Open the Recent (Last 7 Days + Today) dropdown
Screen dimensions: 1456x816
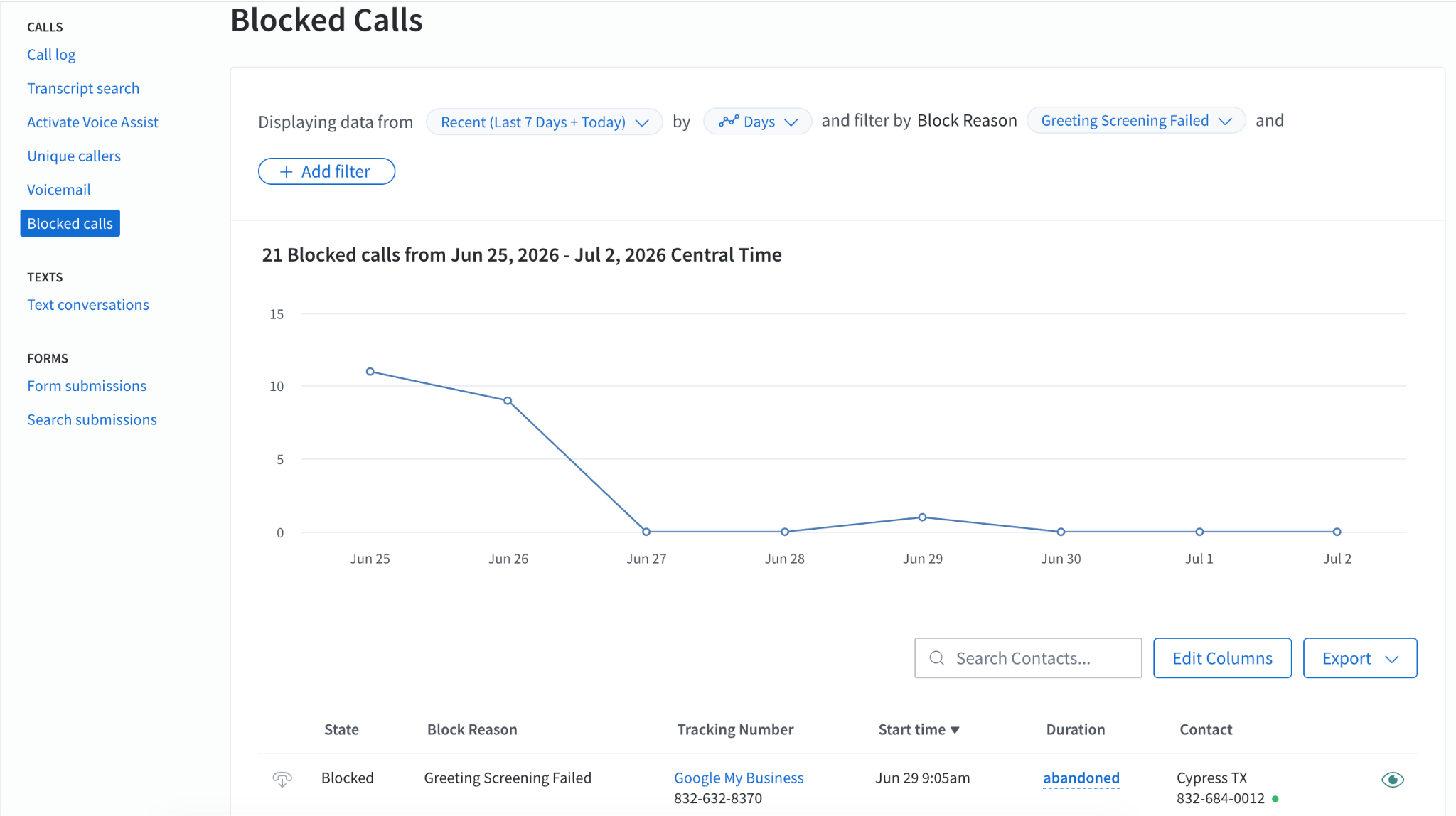(545, 122)
